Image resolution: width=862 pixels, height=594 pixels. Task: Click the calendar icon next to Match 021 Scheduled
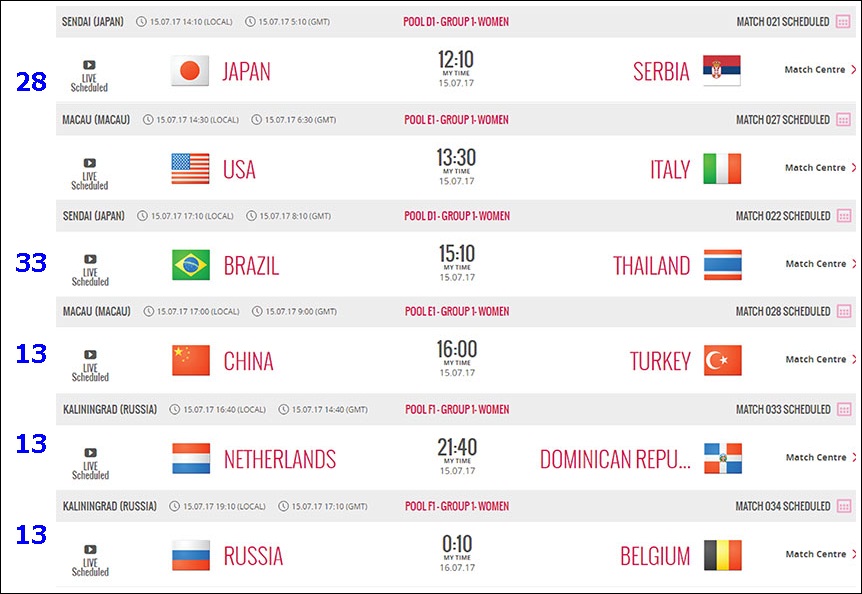(843, 22)
